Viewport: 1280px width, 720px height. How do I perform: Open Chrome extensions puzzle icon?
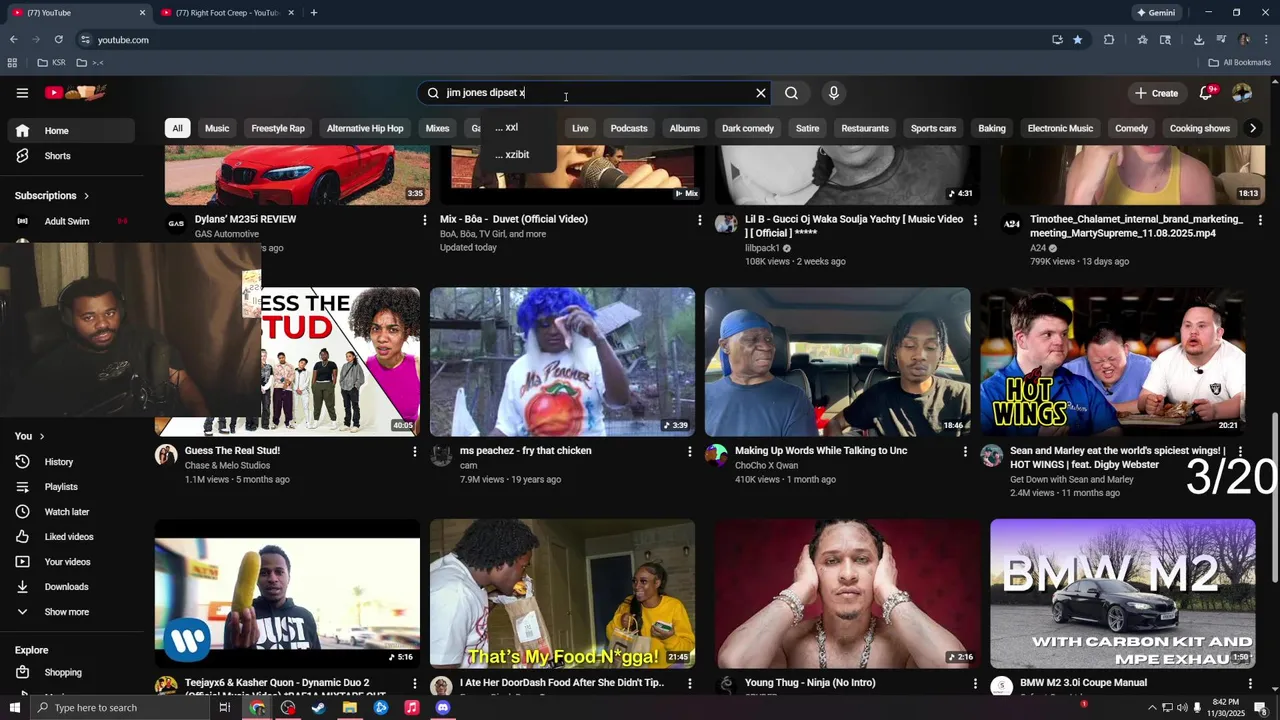tap(1109, 40)
